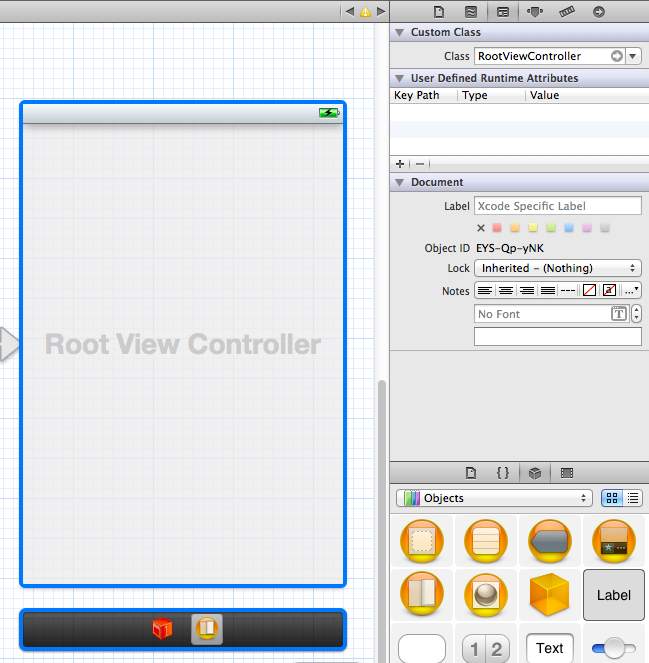Collapse the Custom Class section
The image size is (649, 663).
(400, 33)
